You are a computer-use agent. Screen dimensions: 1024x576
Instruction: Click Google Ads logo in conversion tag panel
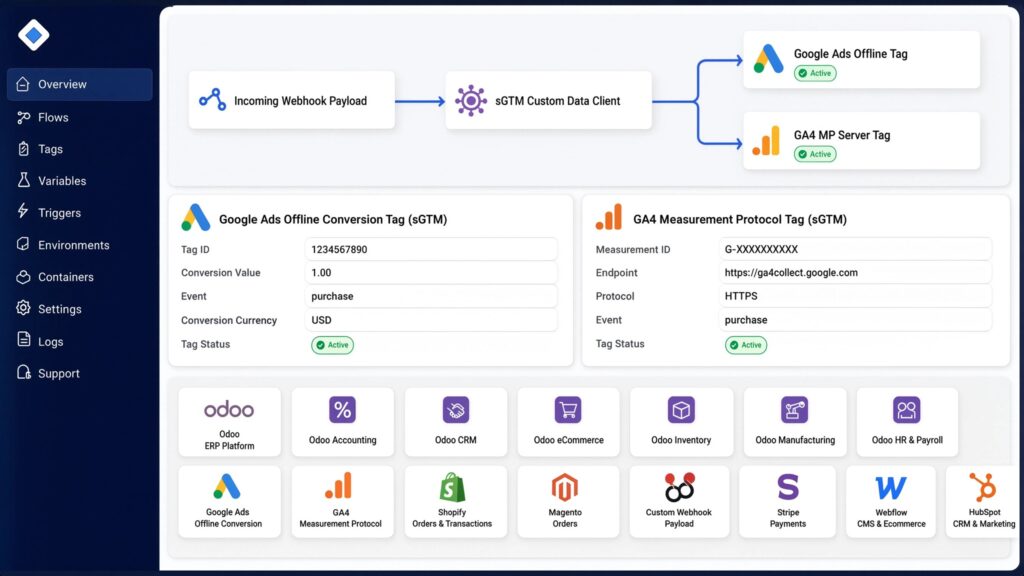tap(196, 218)
